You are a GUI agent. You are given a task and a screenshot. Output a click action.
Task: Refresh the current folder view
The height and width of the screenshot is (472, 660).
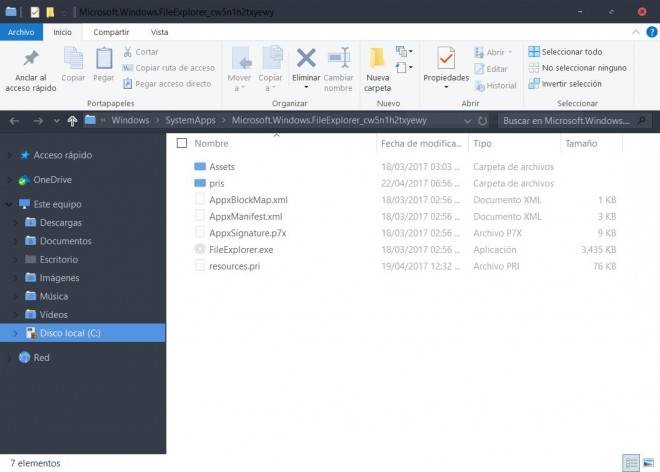pyautogui.click(x=482, y=121)
